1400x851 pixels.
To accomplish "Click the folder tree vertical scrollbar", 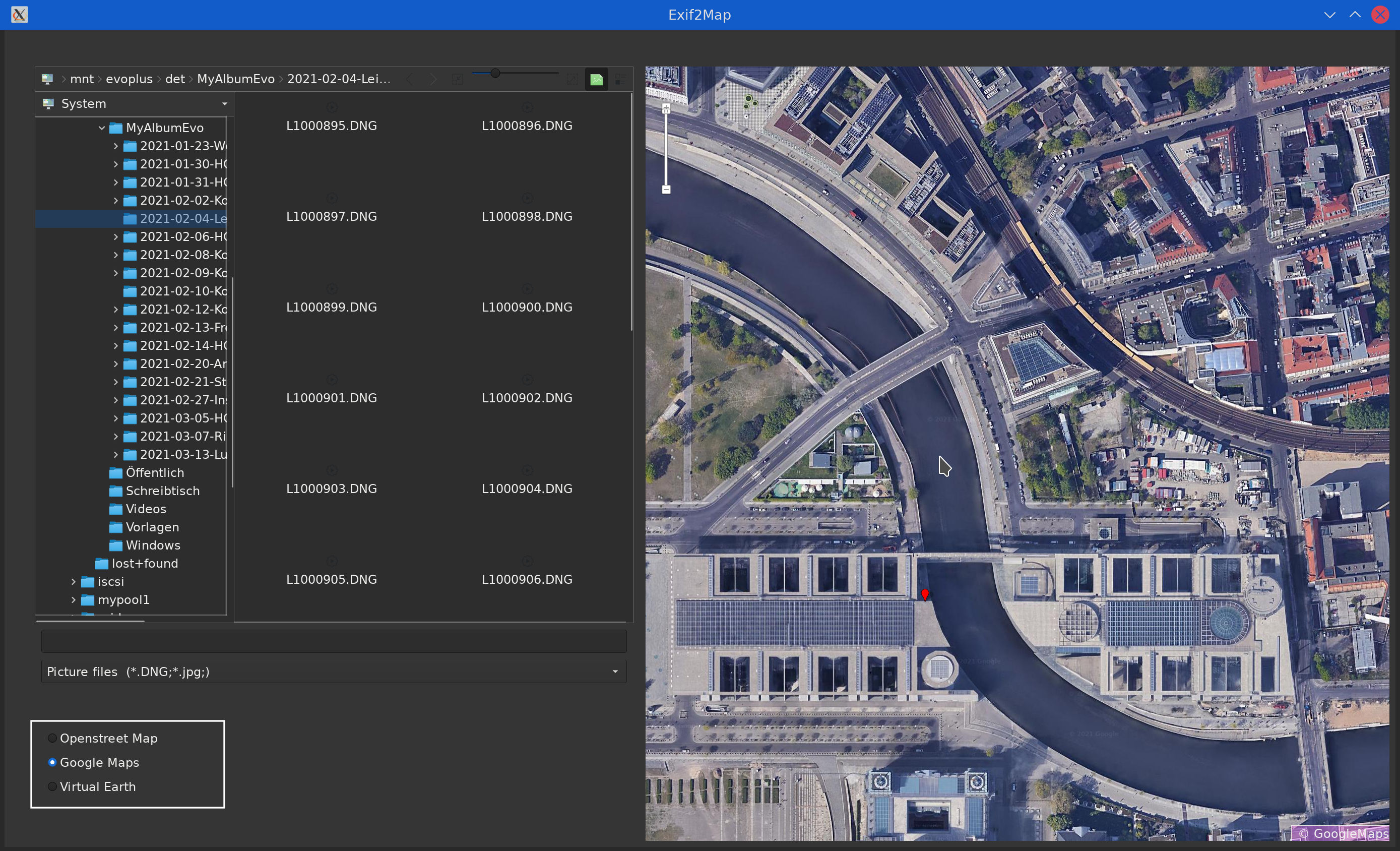I will coord(232,382).
